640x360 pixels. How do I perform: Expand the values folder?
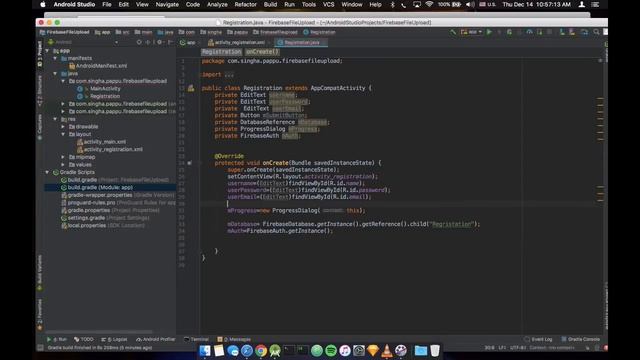click(x=63, y=164)
